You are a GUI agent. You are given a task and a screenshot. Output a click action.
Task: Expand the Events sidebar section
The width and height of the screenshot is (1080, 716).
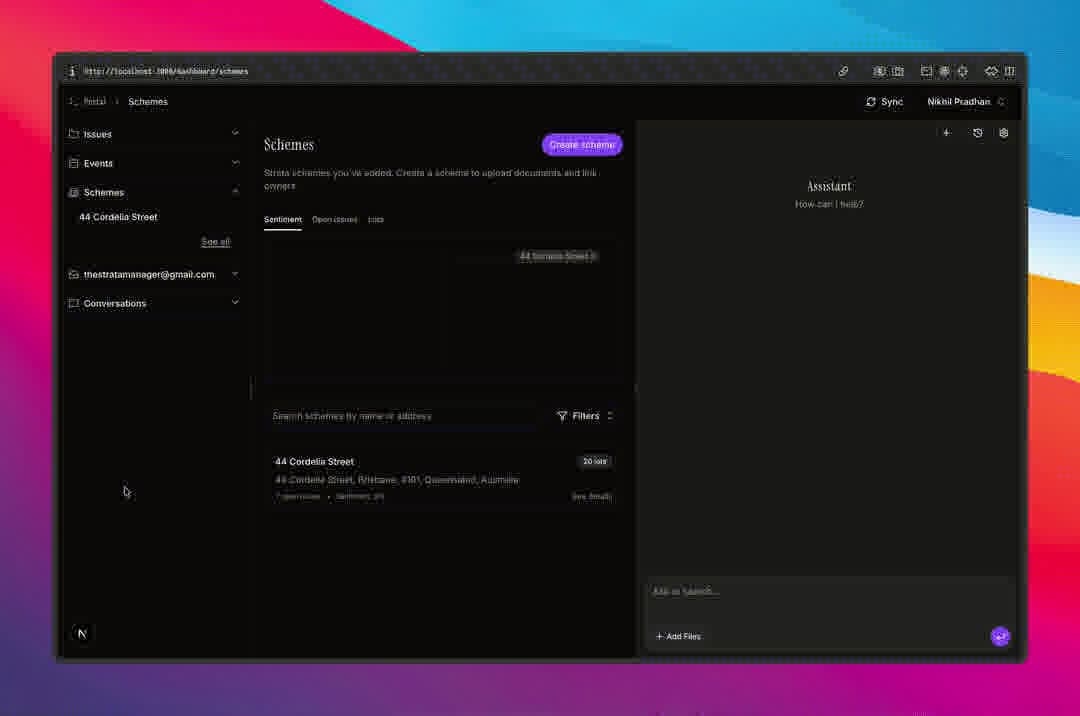point(235,162)
